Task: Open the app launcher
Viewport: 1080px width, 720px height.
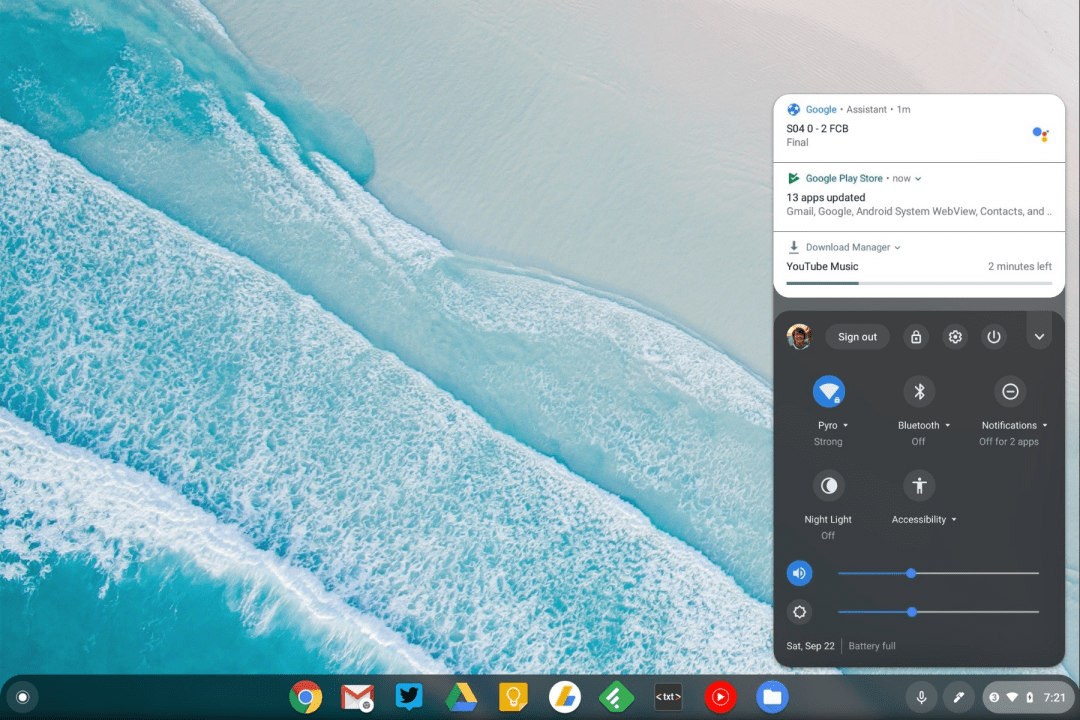Action: tap(21, 697)
